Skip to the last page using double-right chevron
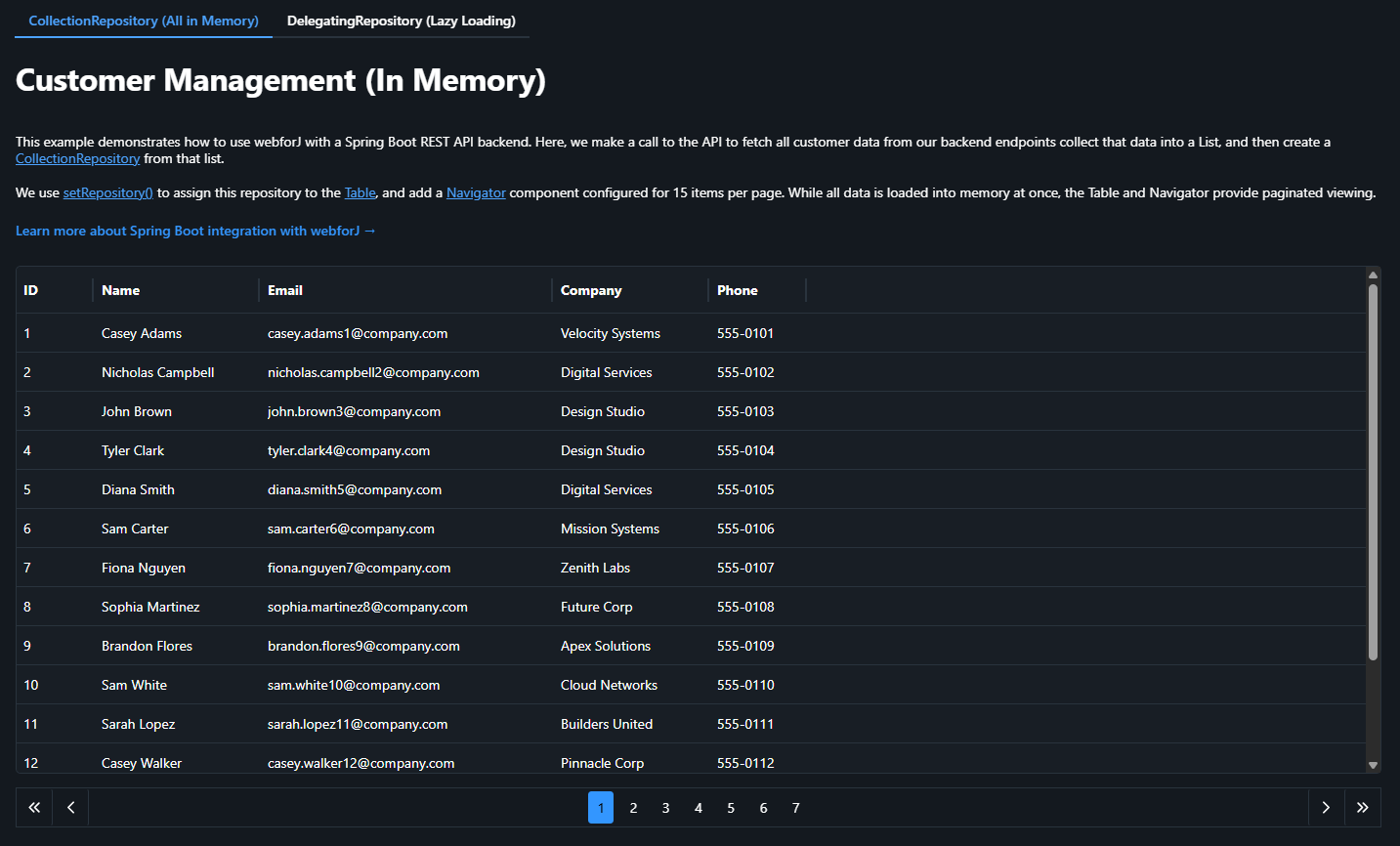The image size is (1400, 846). (1363, 807)
